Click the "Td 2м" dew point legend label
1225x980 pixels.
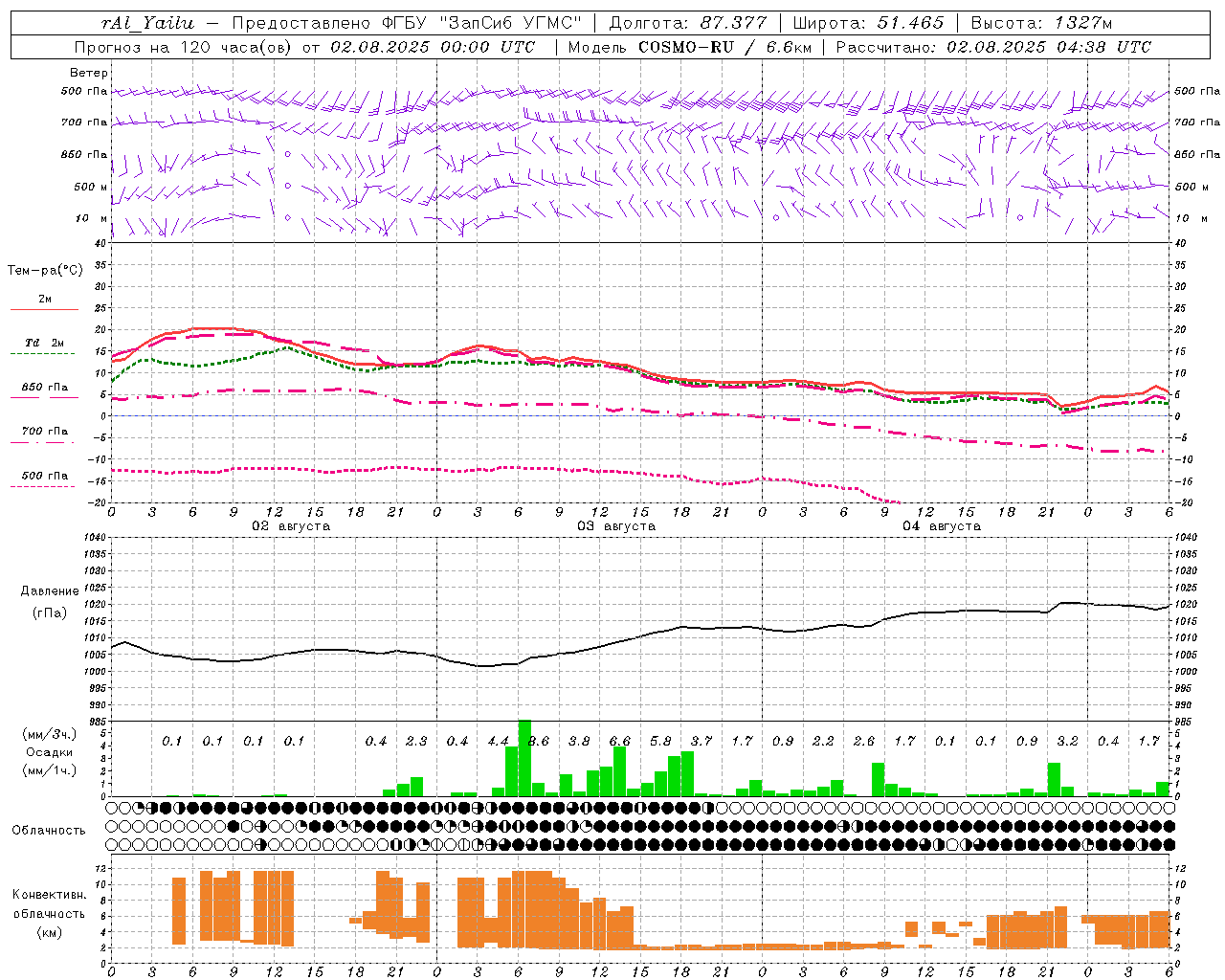tap(44, 343)
